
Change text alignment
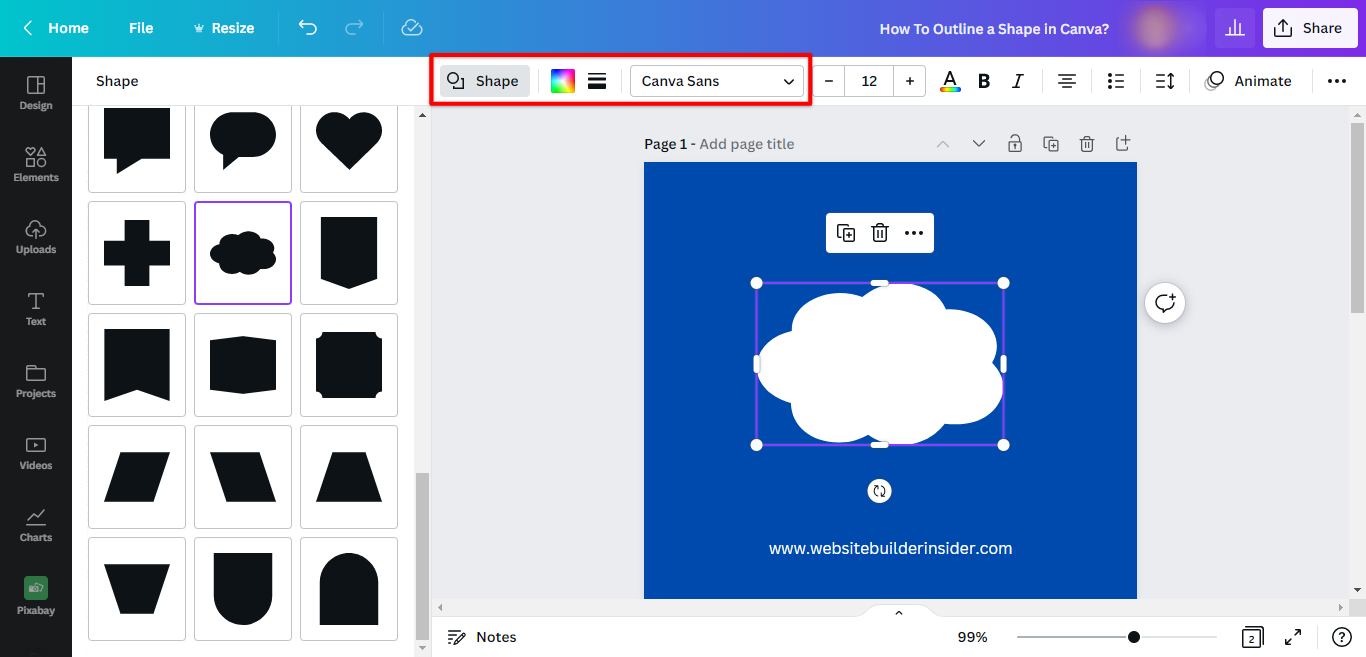1067,81
